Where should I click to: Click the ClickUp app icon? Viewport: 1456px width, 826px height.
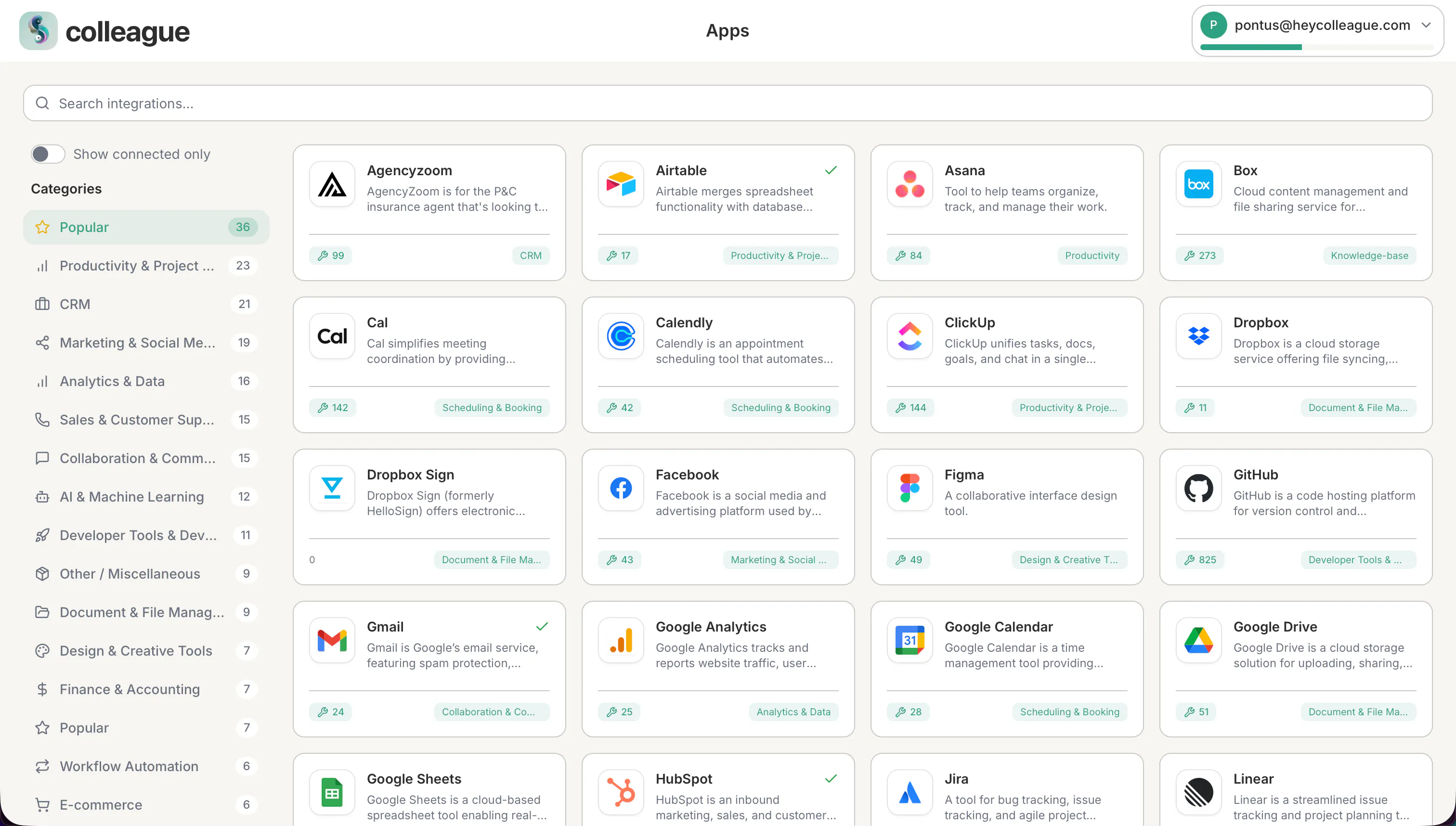pyautogui.click(x=910, y=336)
